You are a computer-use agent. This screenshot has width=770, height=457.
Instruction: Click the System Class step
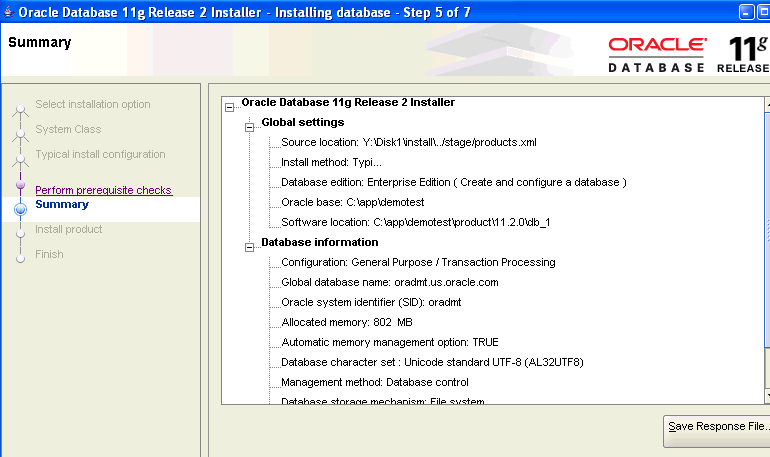[x=68, y=129]
